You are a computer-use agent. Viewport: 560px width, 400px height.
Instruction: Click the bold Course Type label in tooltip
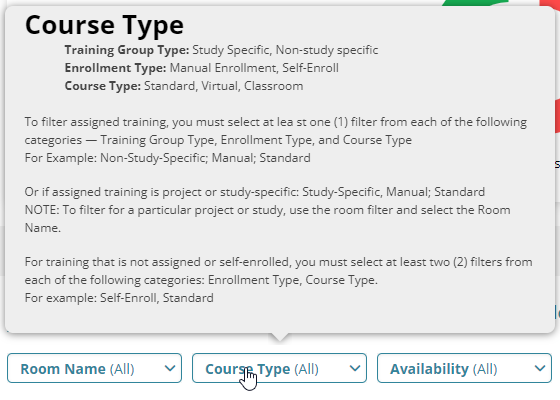click(x=103, y=86)
